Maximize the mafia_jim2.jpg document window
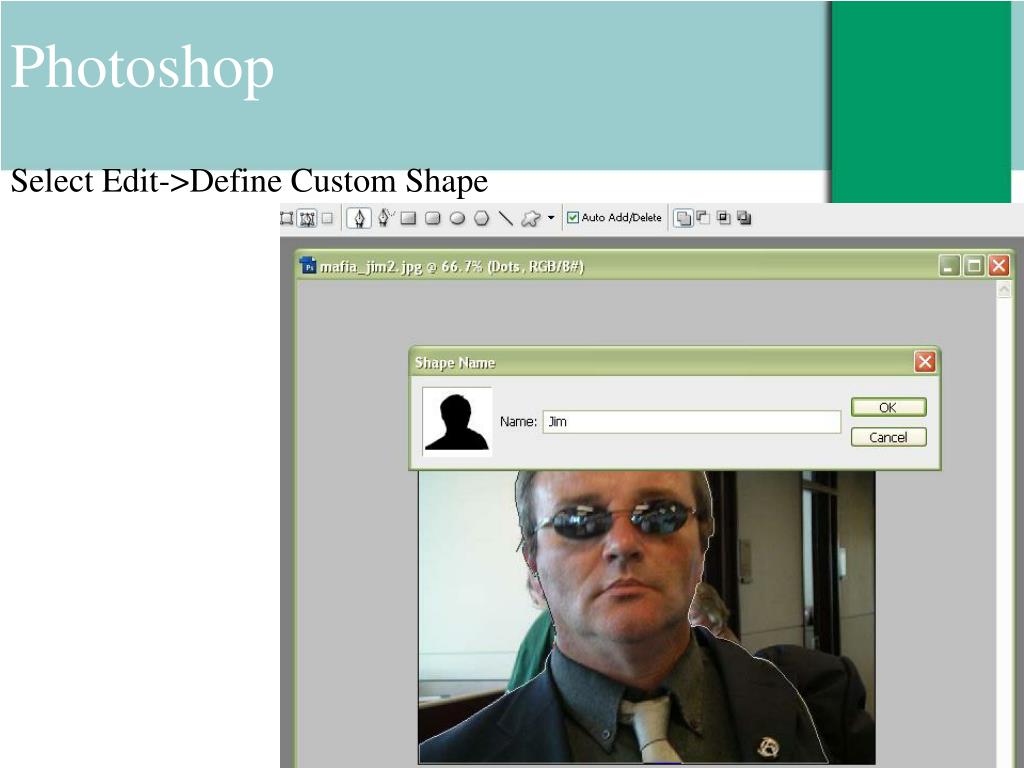 [974, 266]
